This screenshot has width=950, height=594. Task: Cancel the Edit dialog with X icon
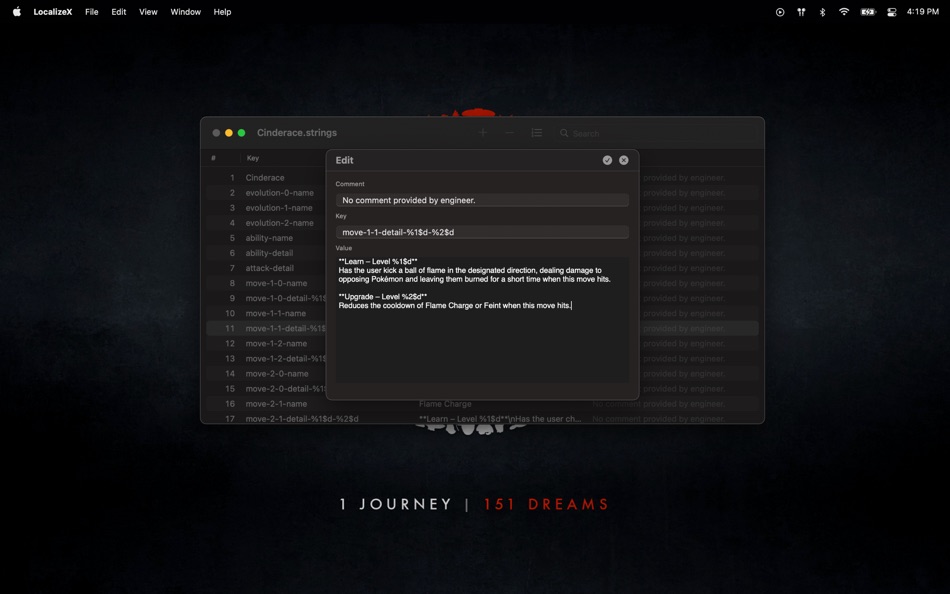coord(623,160)
